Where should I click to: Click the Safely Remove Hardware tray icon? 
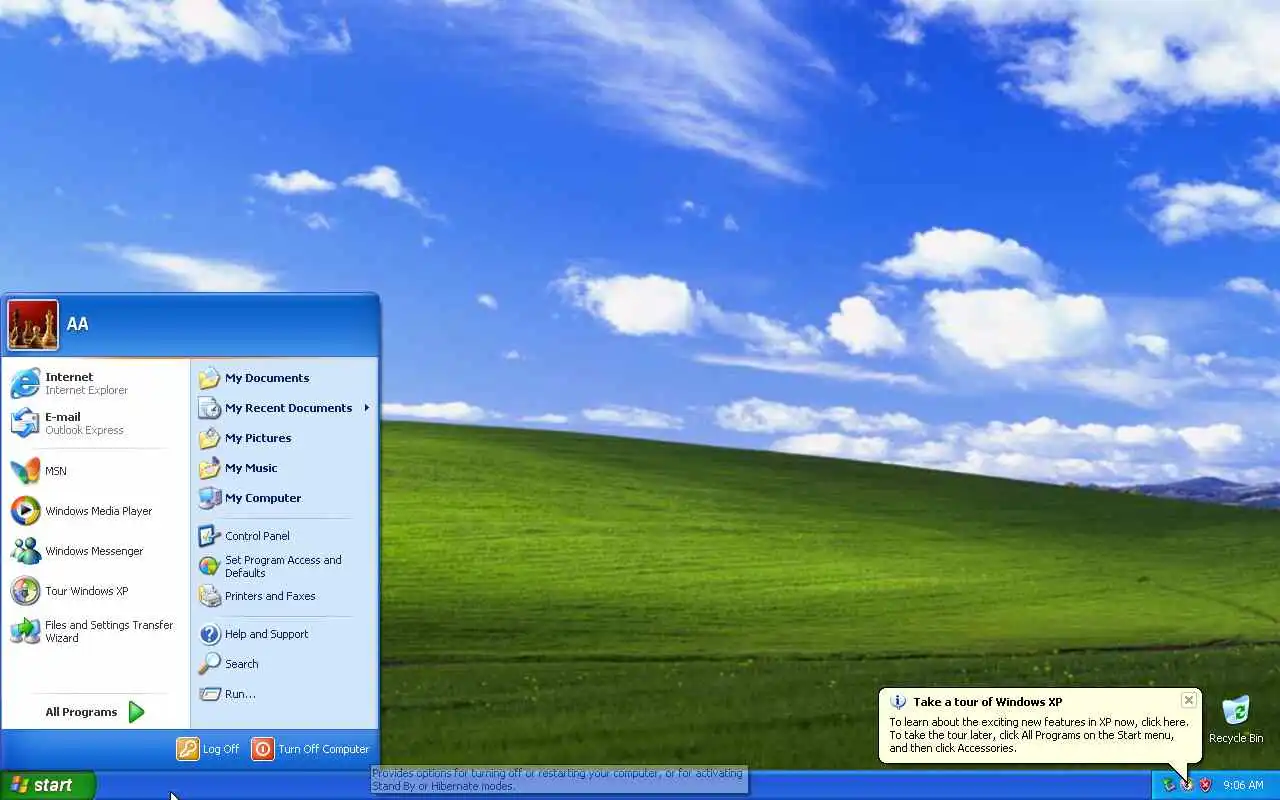point(1168,785)
